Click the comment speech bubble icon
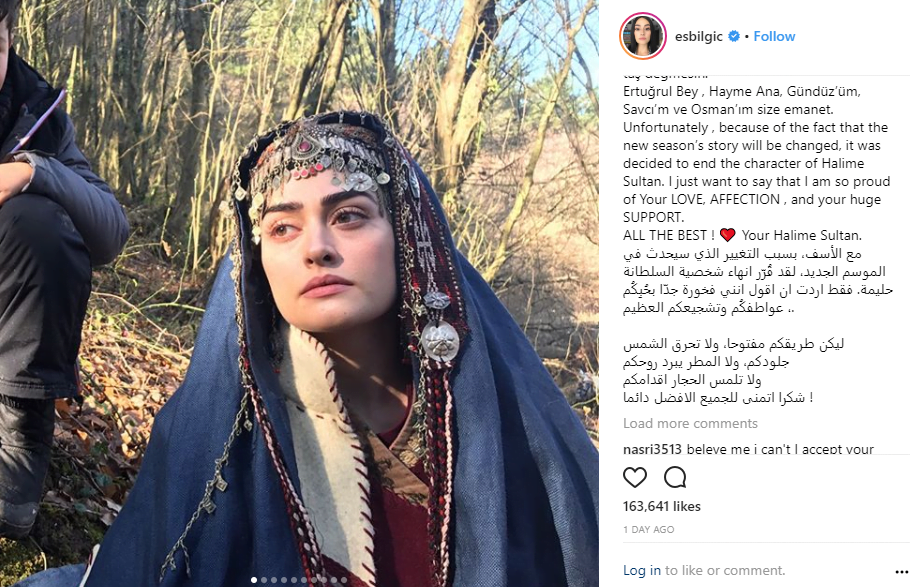Viewport: 915px width, 587px height. point(675,477)
